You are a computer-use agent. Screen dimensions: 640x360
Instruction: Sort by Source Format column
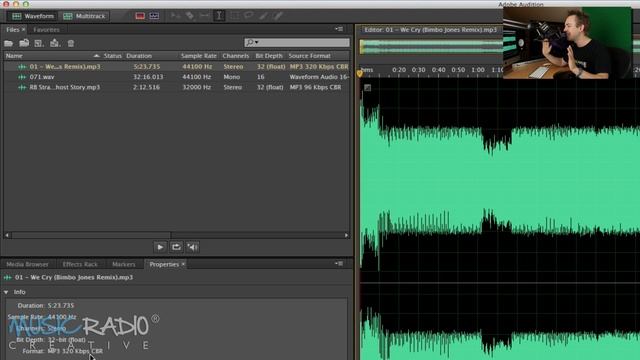[x=309, y=56]
